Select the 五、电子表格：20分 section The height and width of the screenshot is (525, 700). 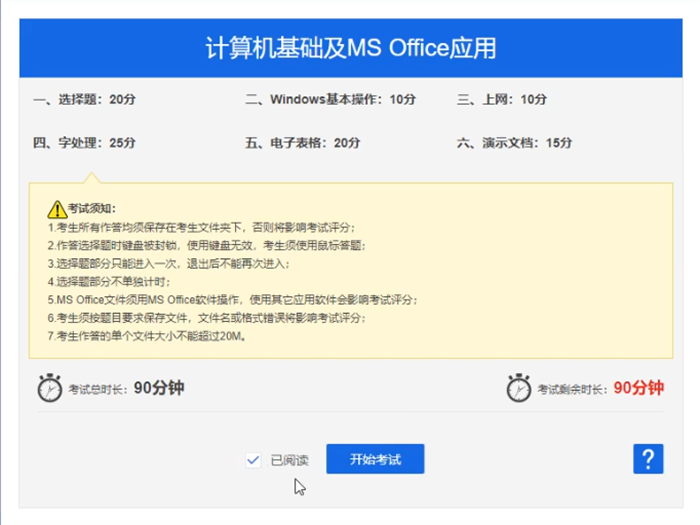tap(303, 143)
